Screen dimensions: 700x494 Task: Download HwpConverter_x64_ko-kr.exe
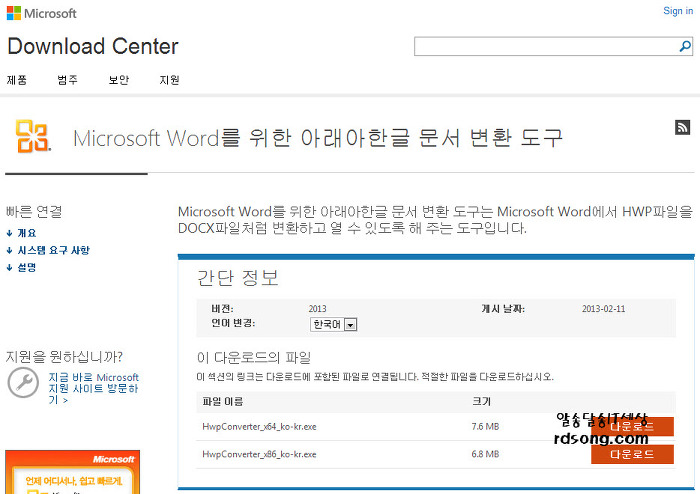coord(631,427)
